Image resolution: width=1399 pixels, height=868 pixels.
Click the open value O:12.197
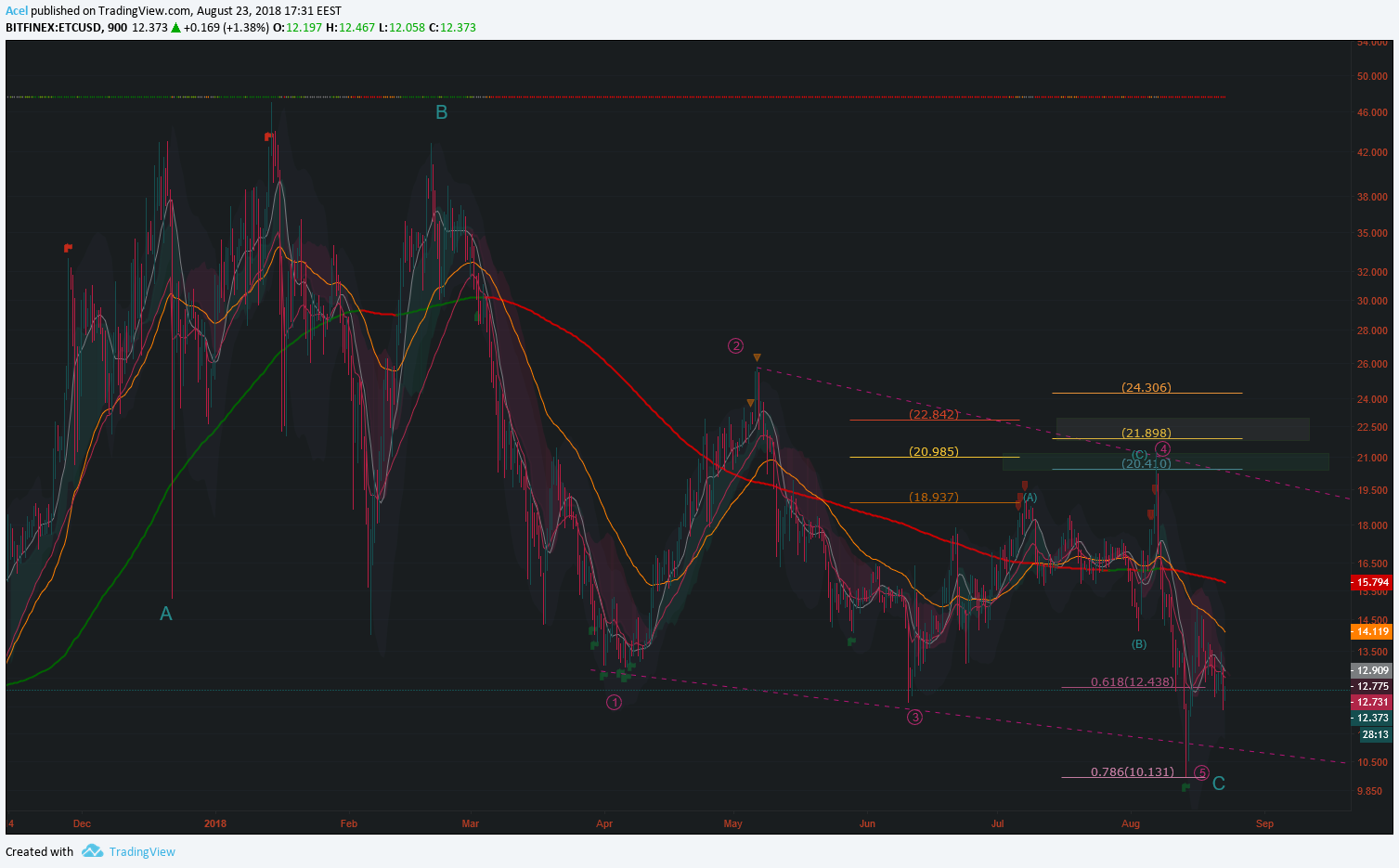point(297,28)
